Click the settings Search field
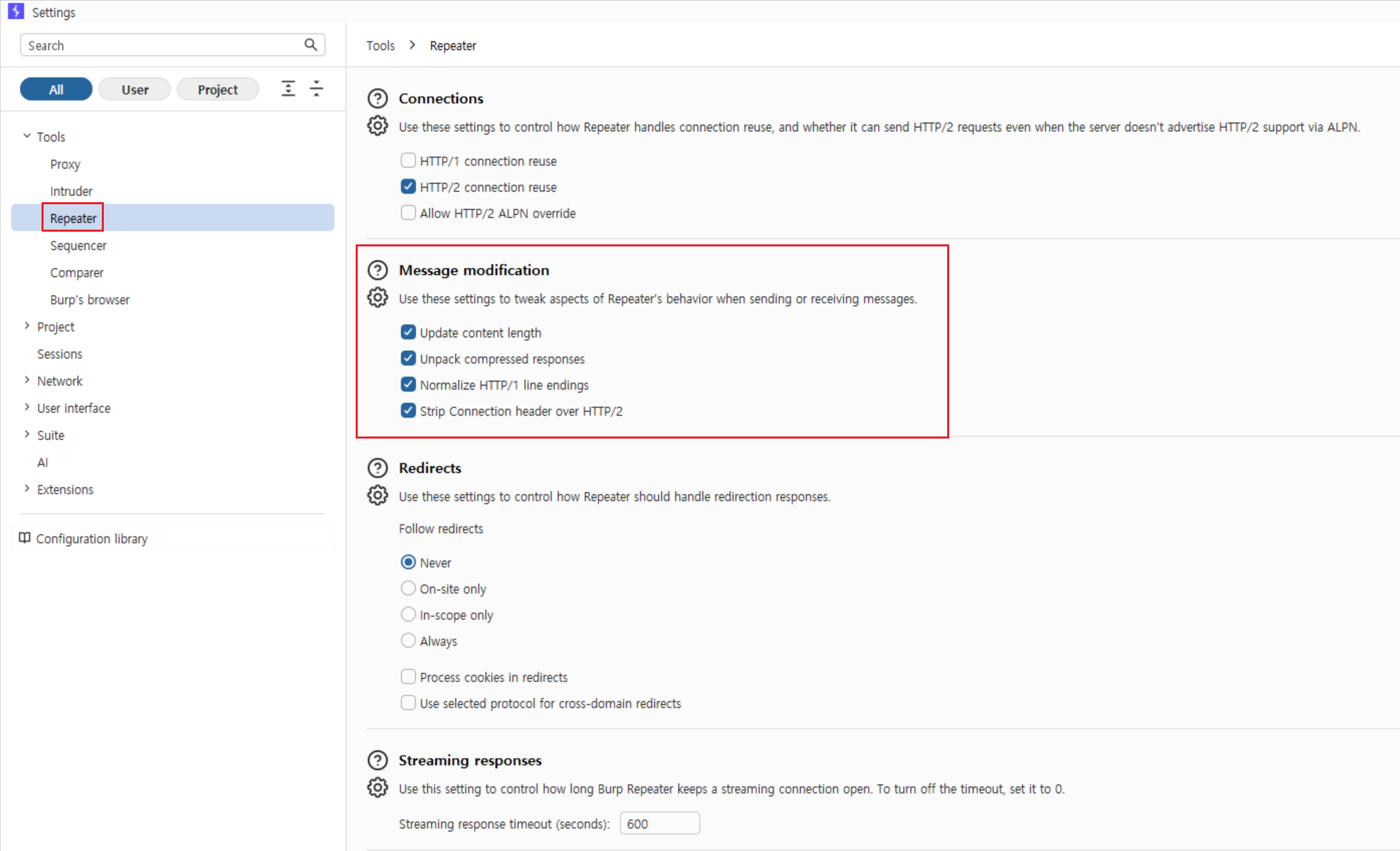The image size is (1400, 851). click(x=173, y=45)
